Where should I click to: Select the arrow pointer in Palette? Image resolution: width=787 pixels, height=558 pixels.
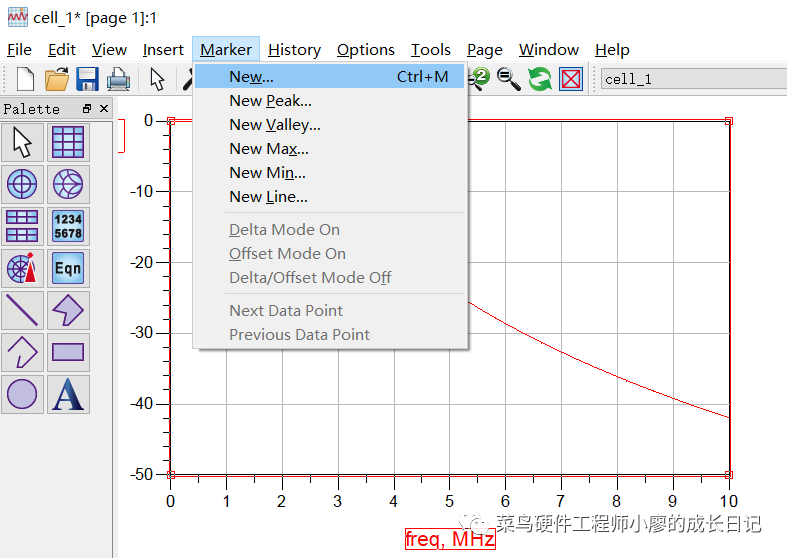22,143
